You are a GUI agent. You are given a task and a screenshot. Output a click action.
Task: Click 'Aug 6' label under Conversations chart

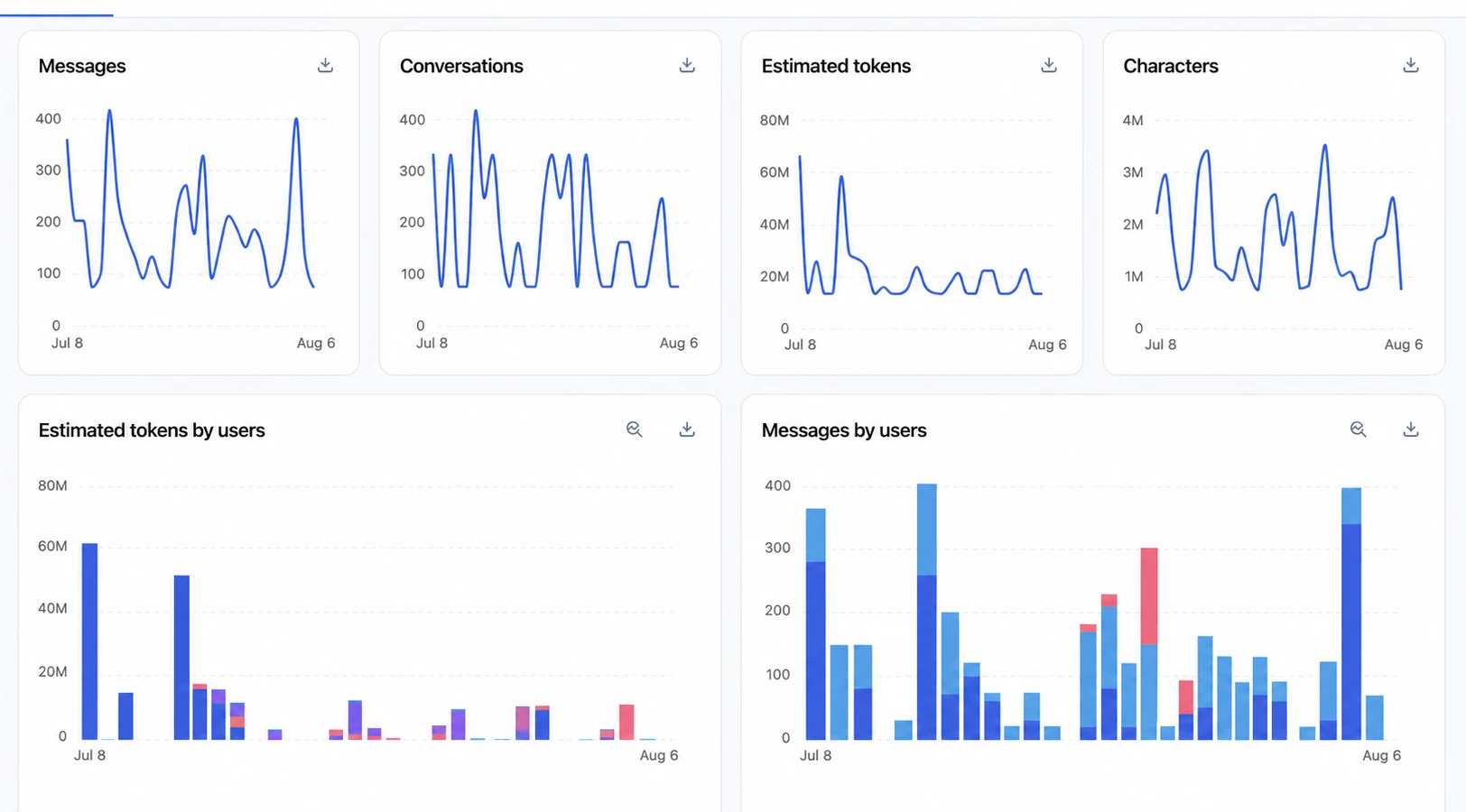[679, 343]
